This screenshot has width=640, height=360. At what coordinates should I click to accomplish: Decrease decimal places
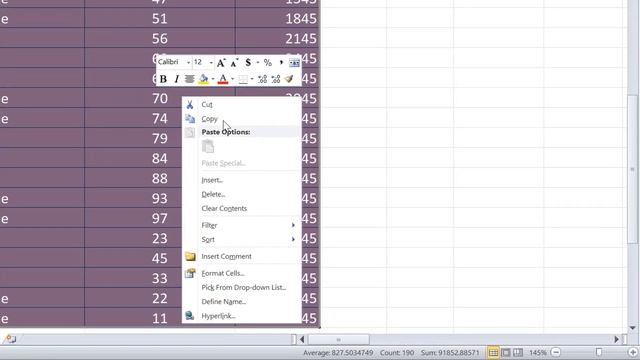(276, 79)
